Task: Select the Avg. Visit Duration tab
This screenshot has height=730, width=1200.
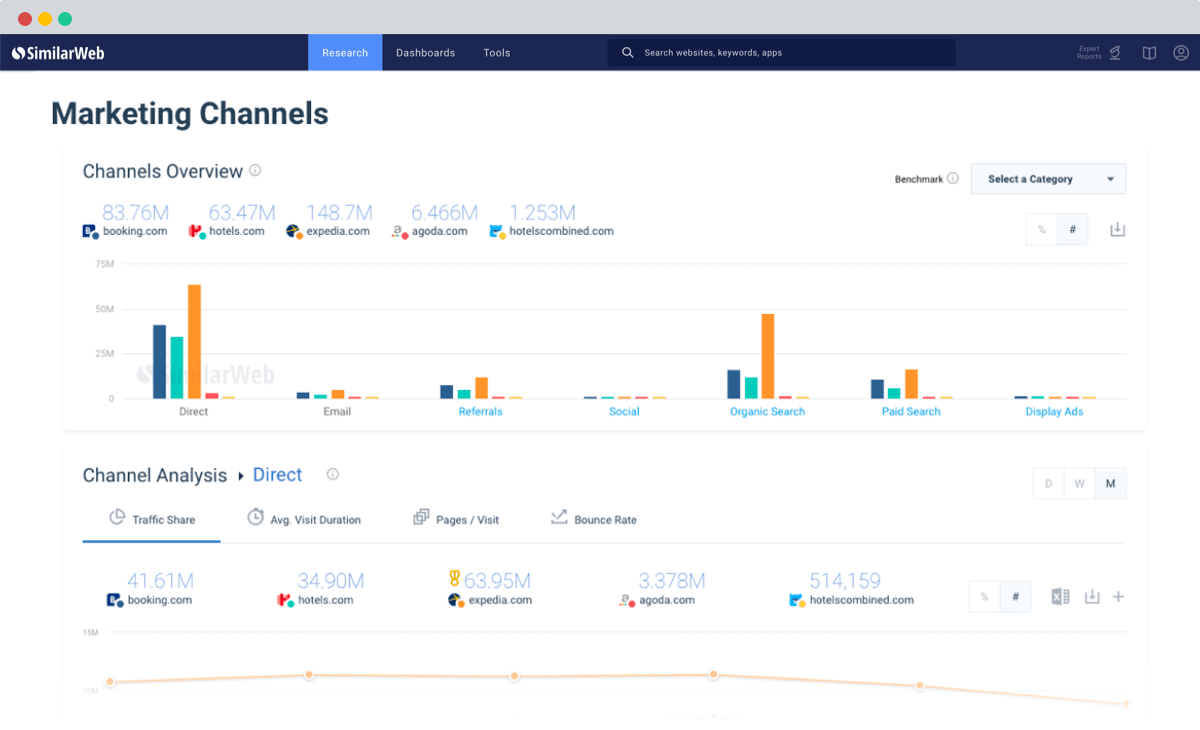Action: point(304,519)
